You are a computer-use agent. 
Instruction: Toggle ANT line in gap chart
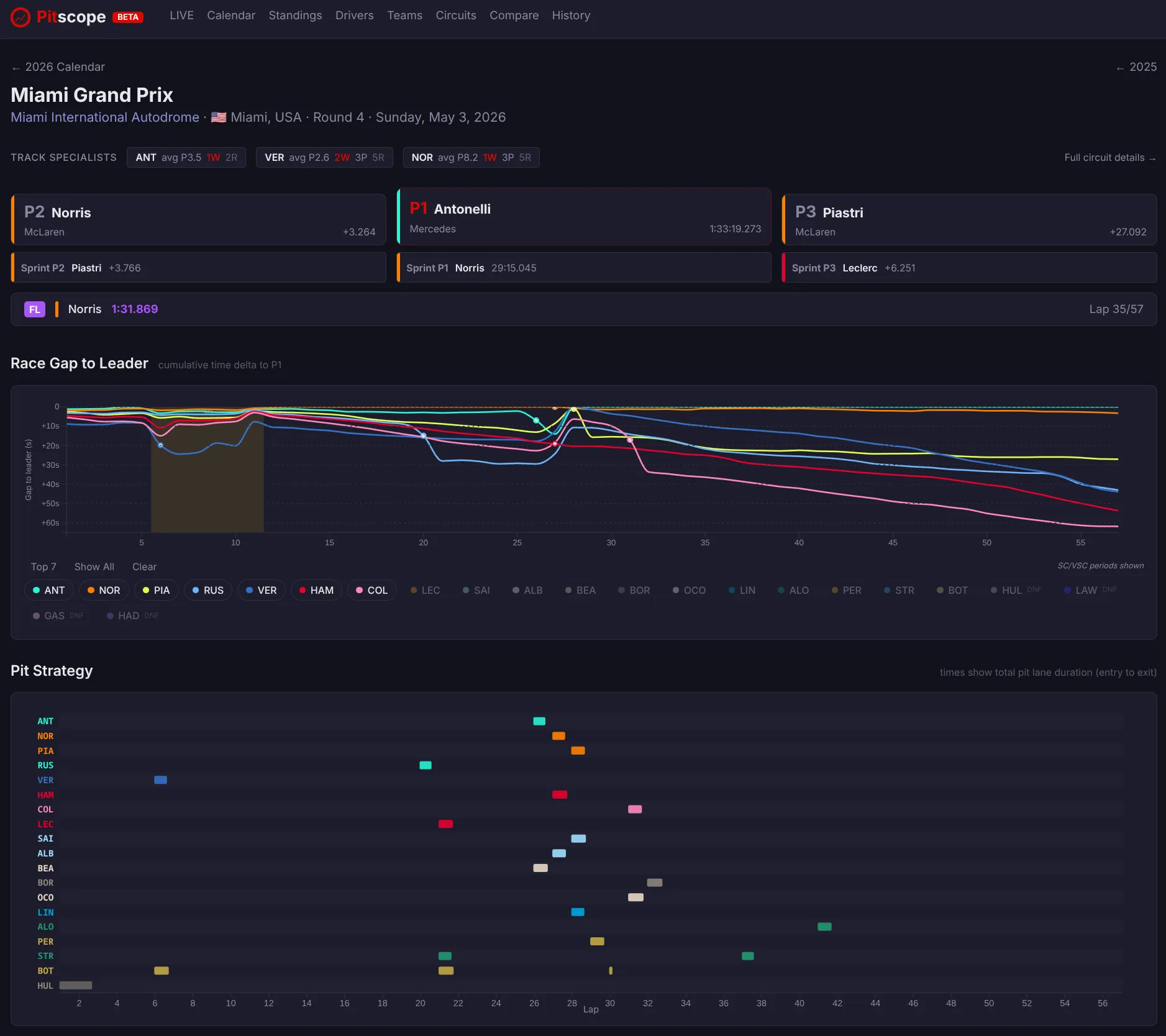[49, 590]
